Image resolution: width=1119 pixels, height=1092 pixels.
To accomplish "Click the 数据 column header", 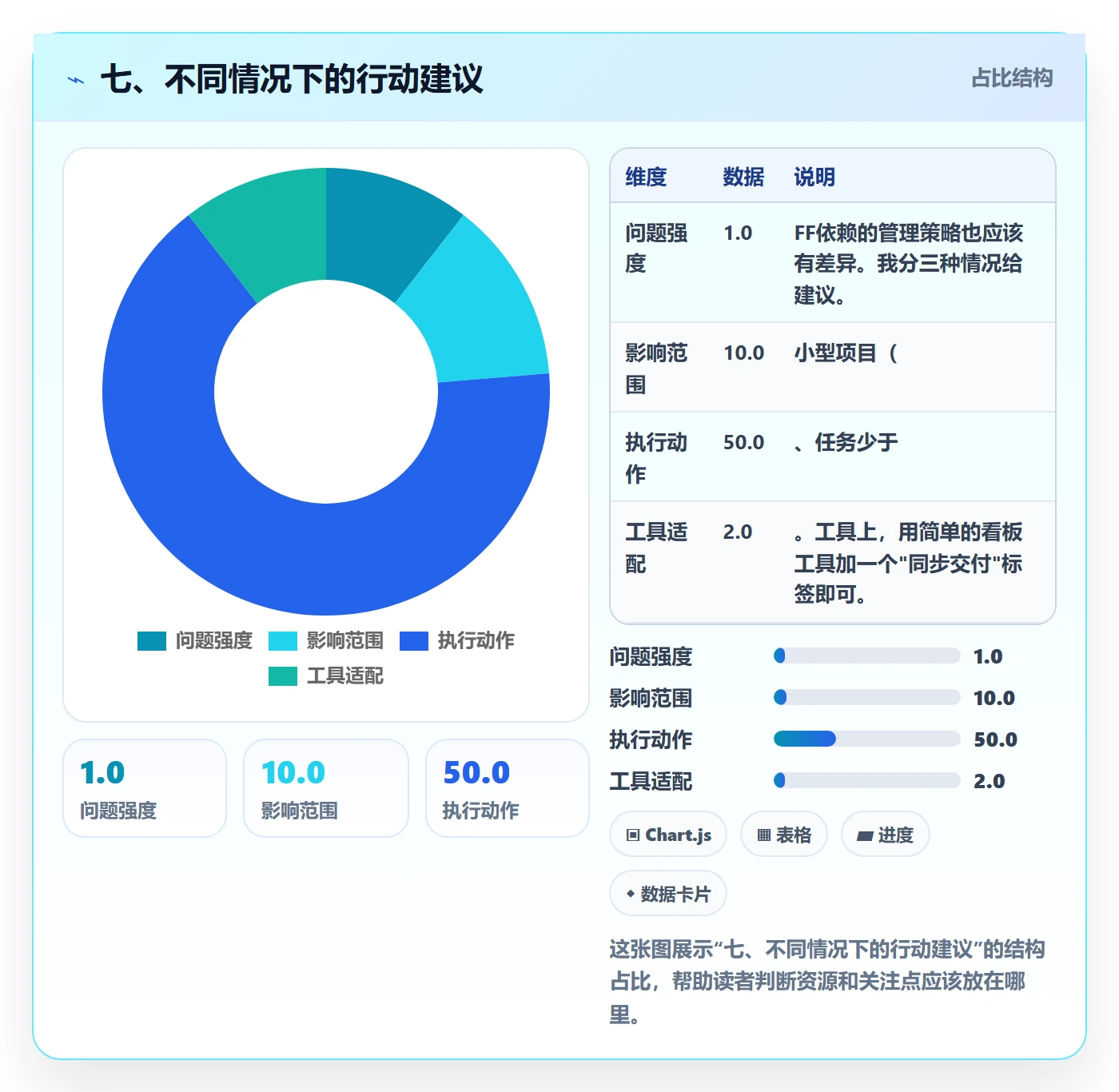I will click(x=743, y=177).
